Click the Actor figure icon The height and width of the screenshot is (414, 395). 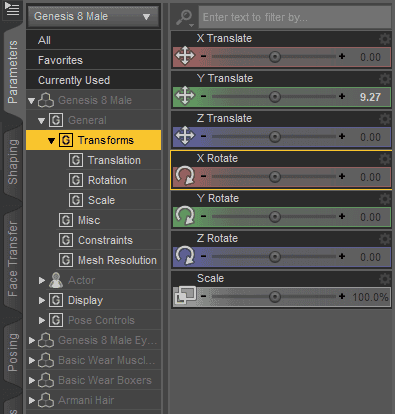tap(56, 280)
